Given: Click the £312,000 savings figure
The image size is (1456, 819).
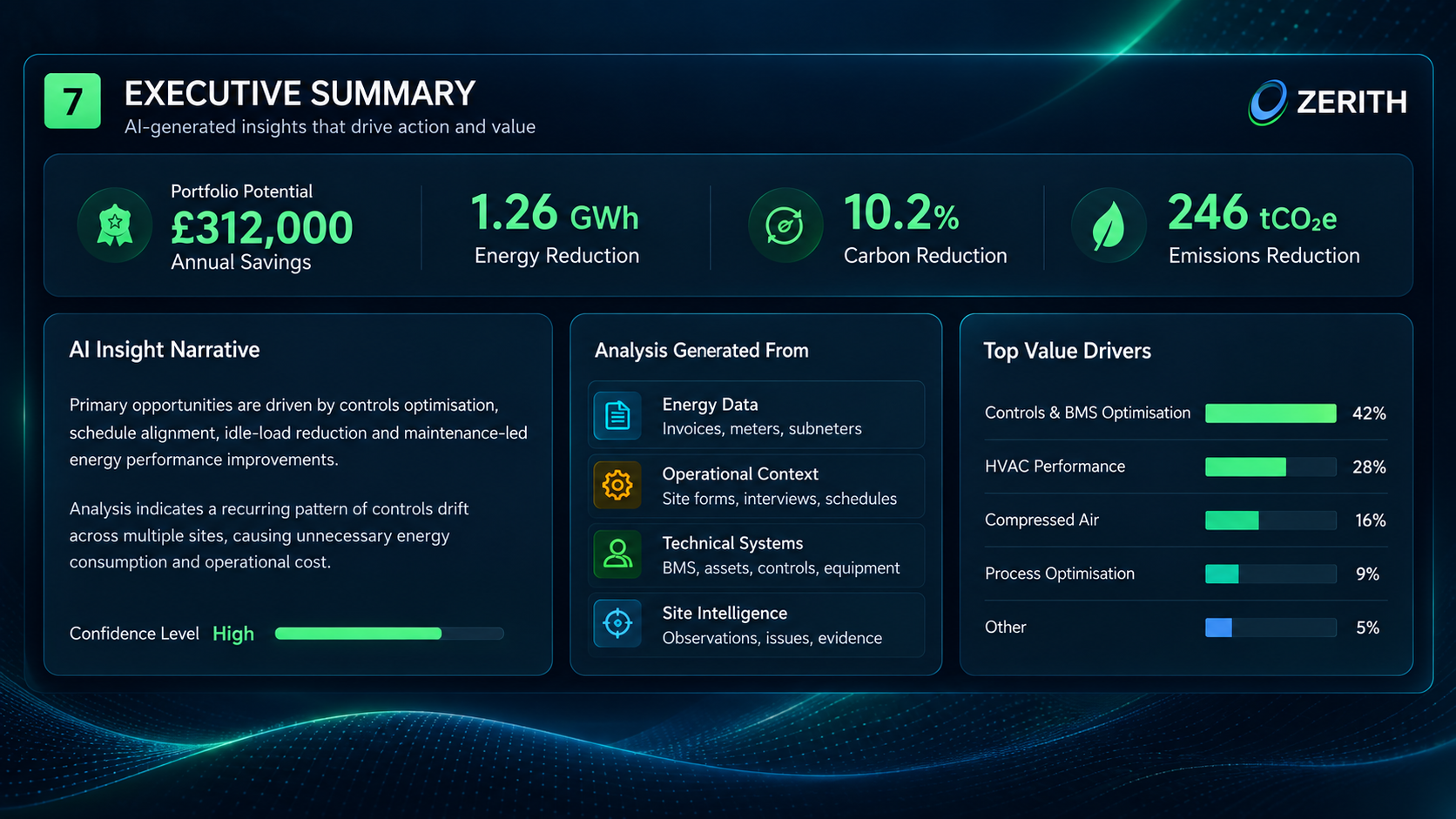Looking at the screenshot, I should (x=262, y=228).
